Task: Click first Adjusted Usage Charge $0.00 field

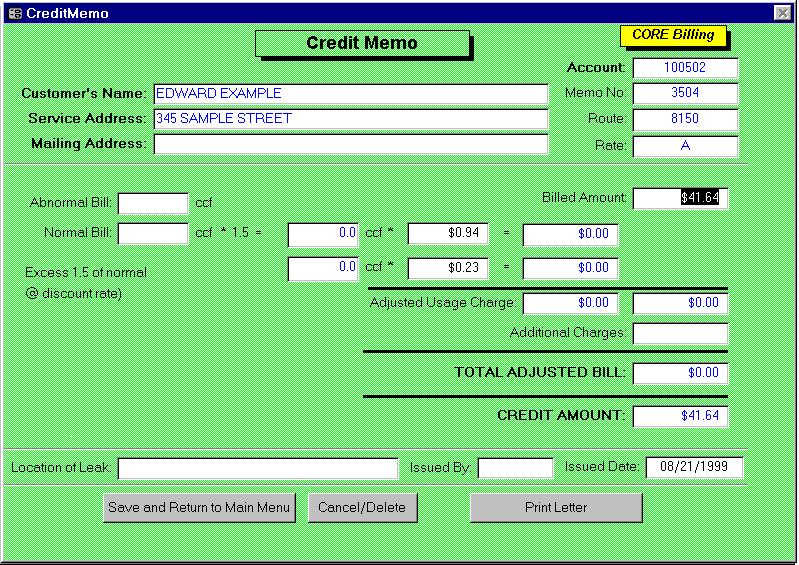Action: pos(570,303)
